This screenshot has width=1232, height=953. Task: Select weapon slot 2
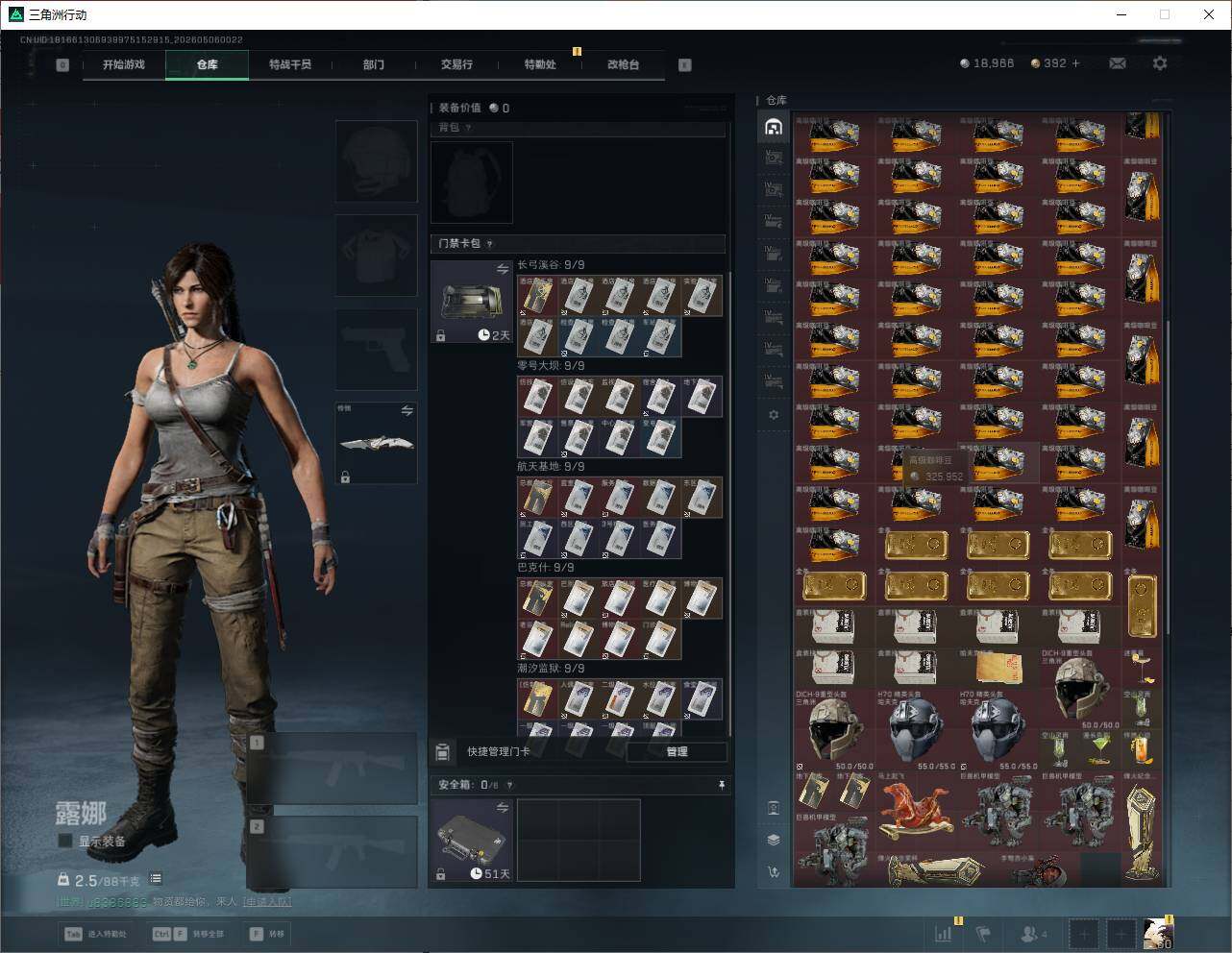pyautogui.click(x=333, y=853)
